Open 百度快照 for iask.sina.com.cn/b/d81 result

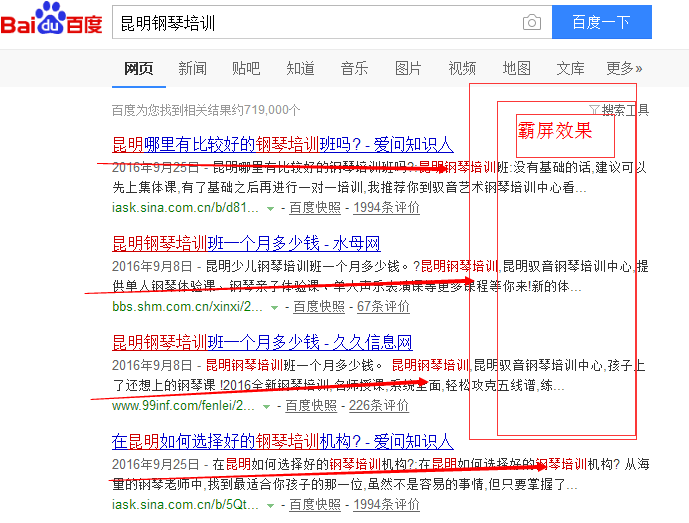coord(315,207)
